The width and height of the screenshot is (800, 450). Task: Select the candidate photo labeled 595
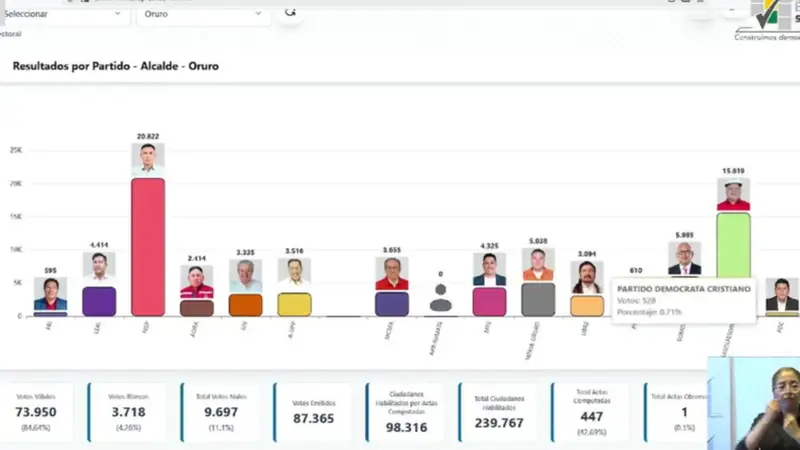click(x=50, y=293)
